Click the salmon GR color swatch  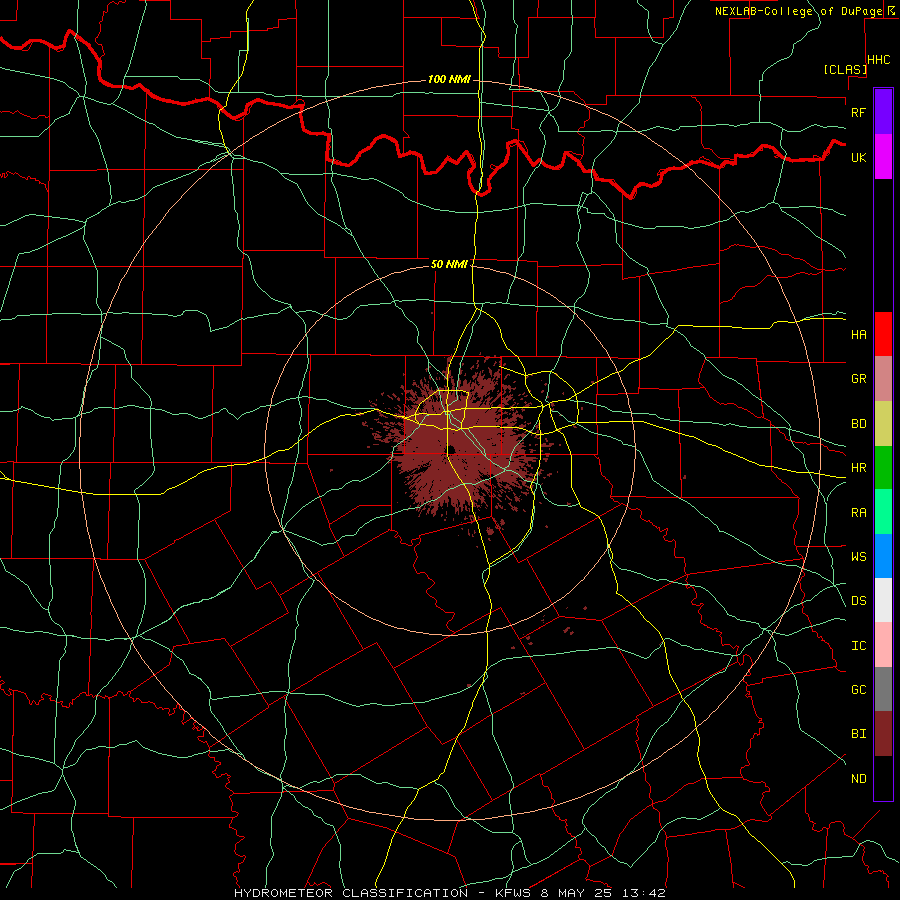[883, 379]
